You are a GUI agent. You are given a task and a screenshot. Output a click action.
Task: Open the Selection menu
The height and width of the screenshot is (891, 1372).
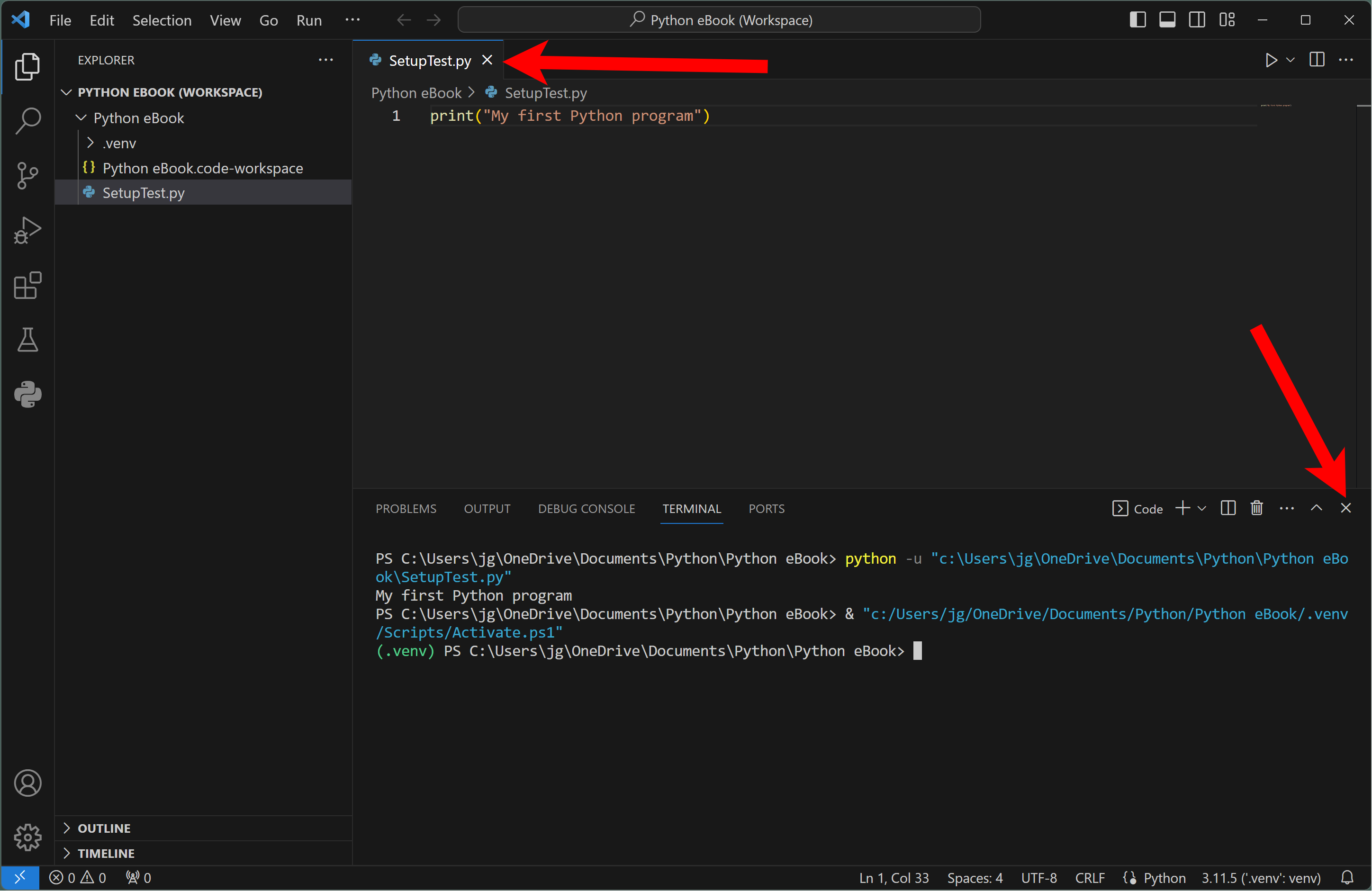click(162, 20)
